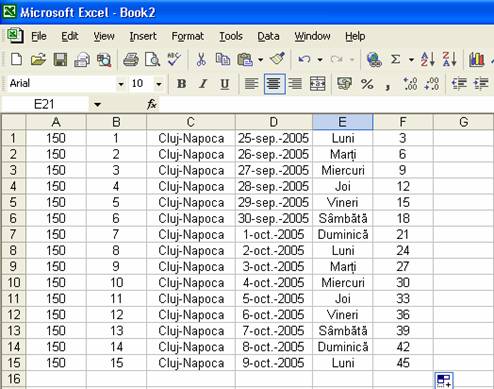Open the Name Box dropdown arrow

(97, 105)
